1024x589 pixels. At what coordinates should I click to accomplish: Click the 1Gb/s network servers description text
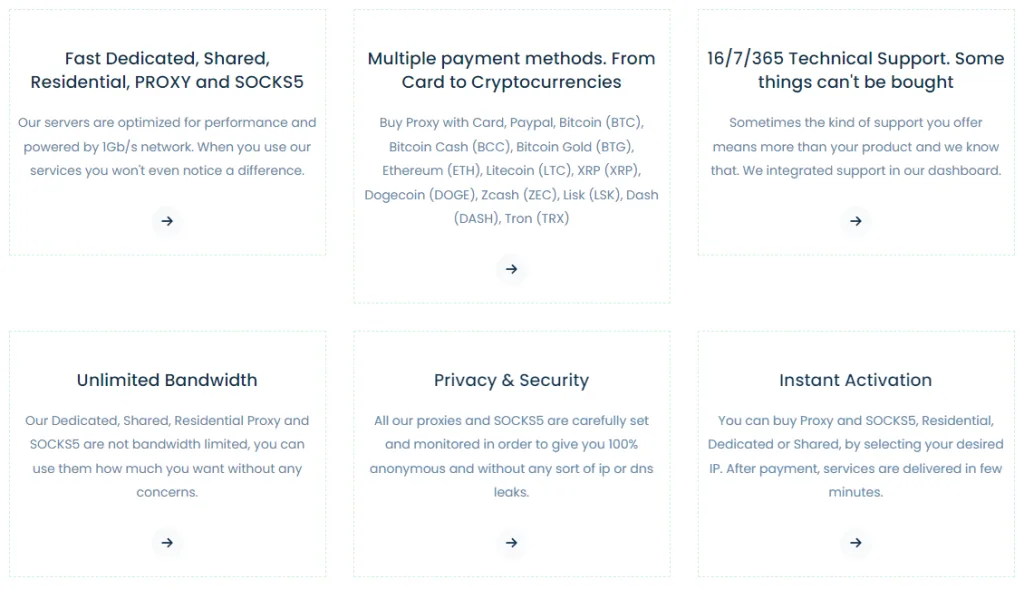pyautogui.click(x=167, y=147)
